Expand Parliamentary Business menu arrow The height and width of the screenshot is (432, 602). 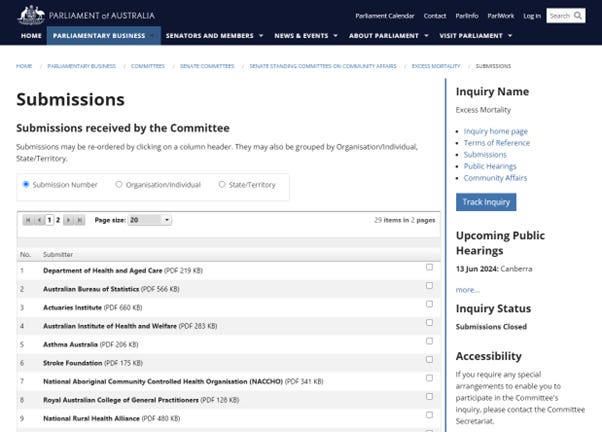pyautogui.click(x=153, y=36)
